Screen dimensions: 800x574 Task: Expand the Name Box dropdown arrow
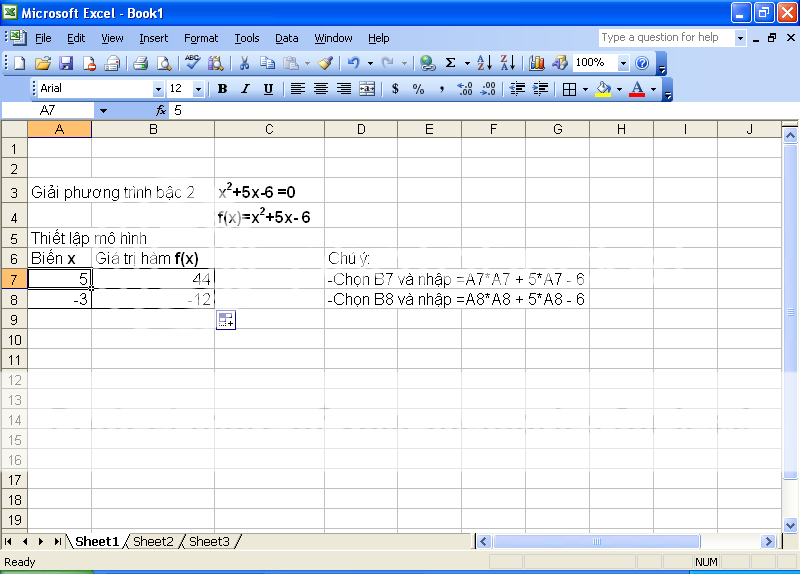pyautogui.click(x=102, y=110)
